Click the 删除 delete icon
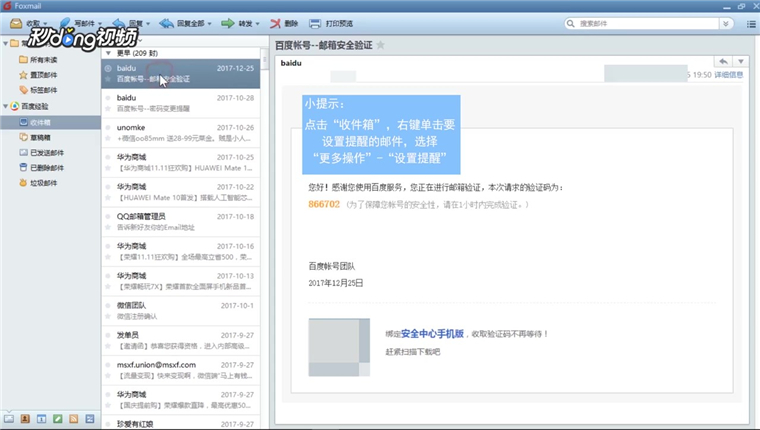760x430 pixels. pyautogui.click(x=275, y=23)
